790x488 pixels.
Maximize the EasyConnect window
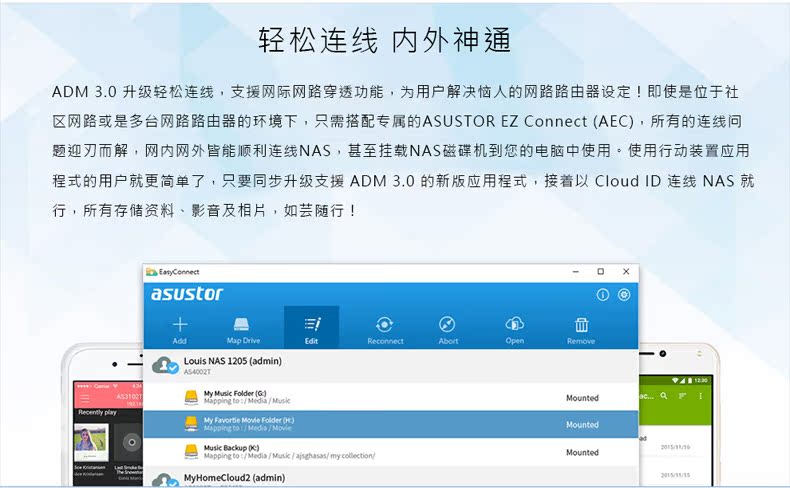point(601,271)
